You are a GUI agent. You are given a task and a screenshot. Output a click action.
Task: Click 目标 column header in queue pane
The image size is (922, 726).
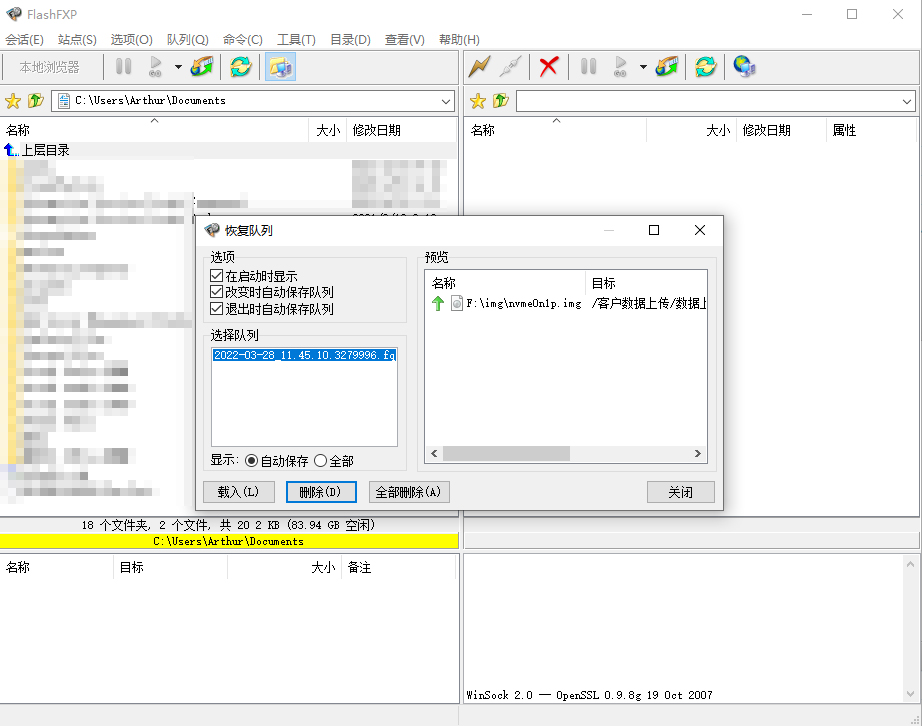[x=170, y=567]
